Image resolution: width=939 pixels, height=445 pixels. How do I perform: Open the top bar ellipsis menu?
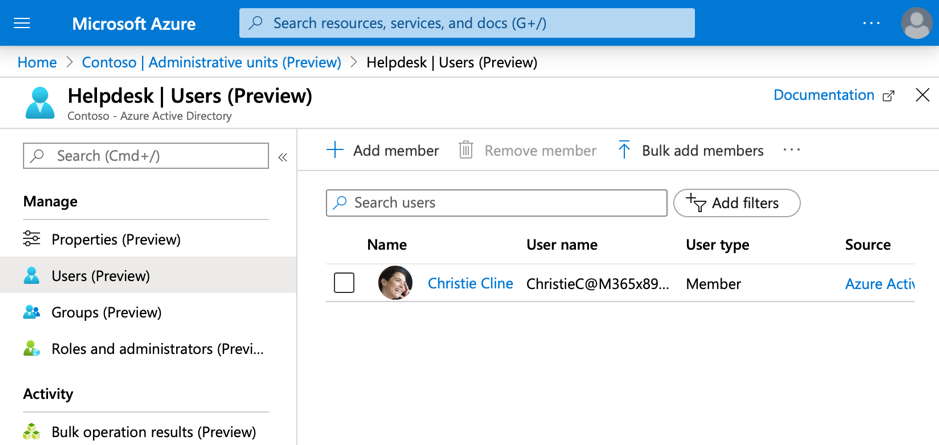pyautogui.click(x=871, y=23)
